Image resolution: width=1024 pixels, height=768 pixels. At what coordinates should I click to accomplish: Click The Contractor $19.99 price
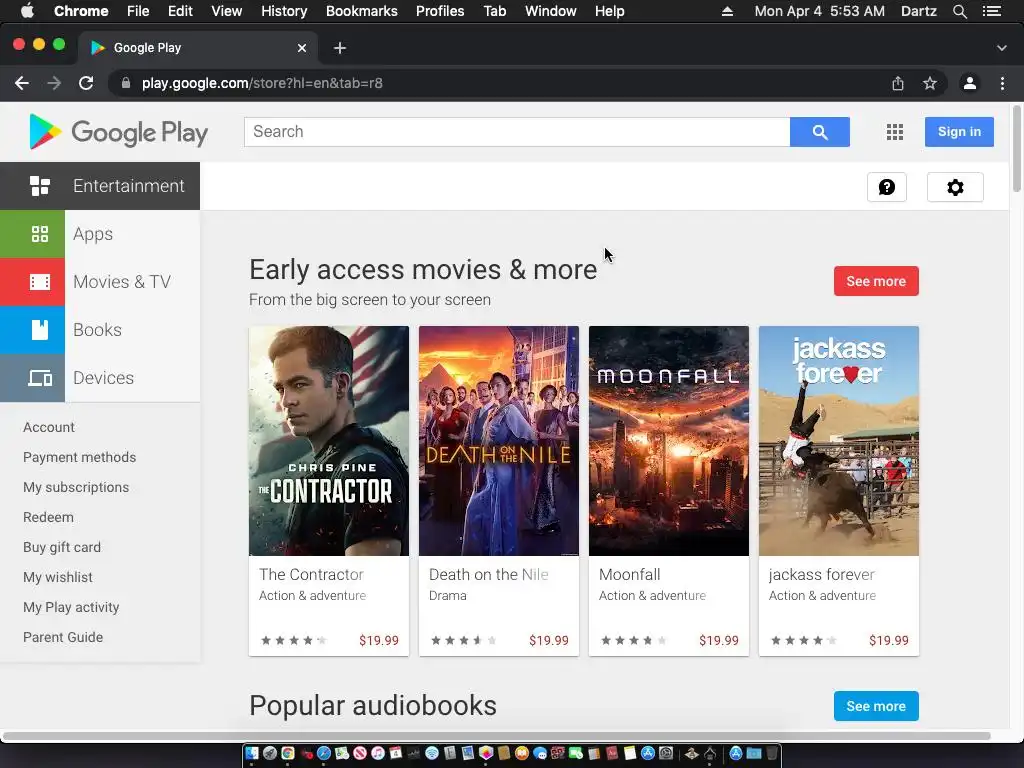pyautogui.click(x=379, y=641)
